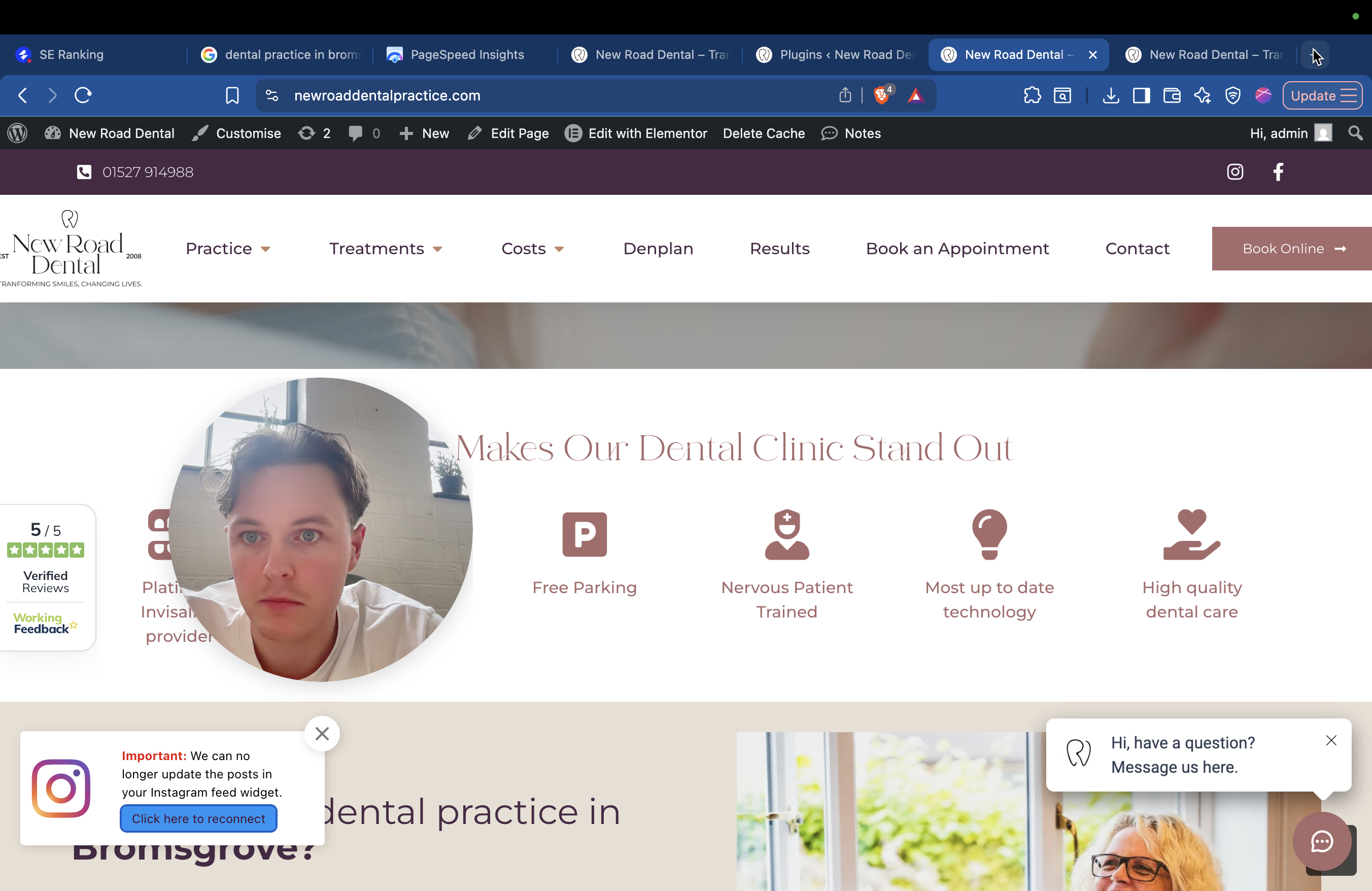Toggle the browser sidebar panel icon
This screenshot has height=891, width=1372.
(1141, 95)
